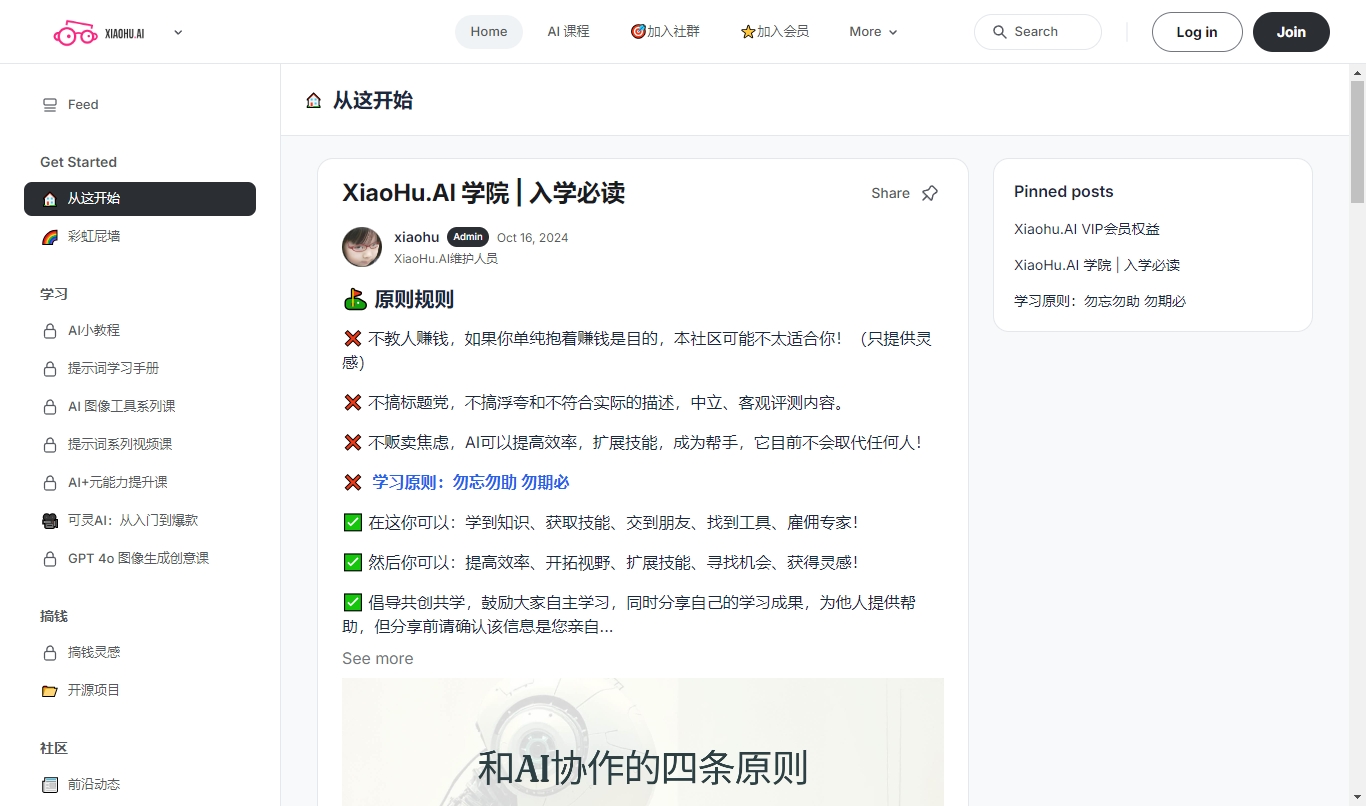Click the lock icon beside 提示词系列视频课
The width and height of the screenshot is (1366, 806).
50,445
